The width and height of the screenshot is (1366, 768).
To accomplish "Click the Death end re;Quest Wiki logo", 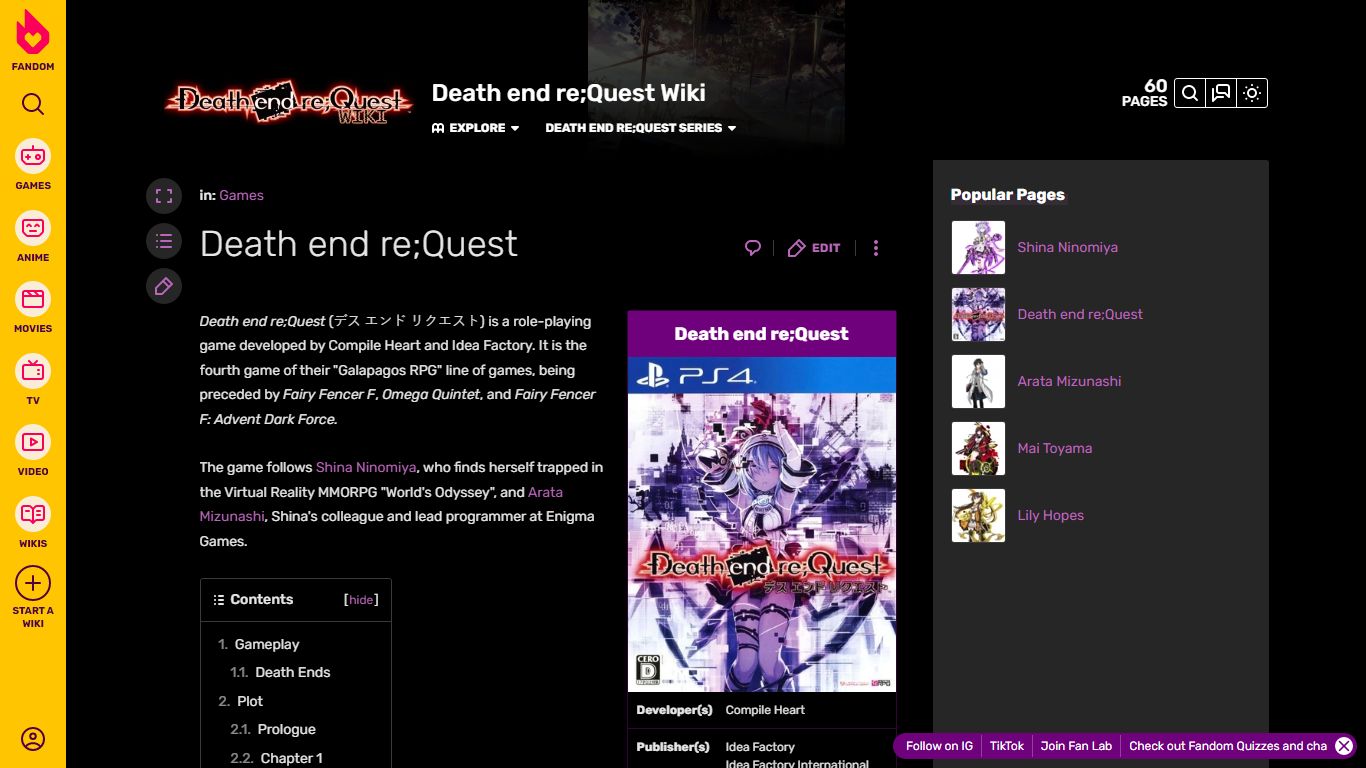I will 289,102.
